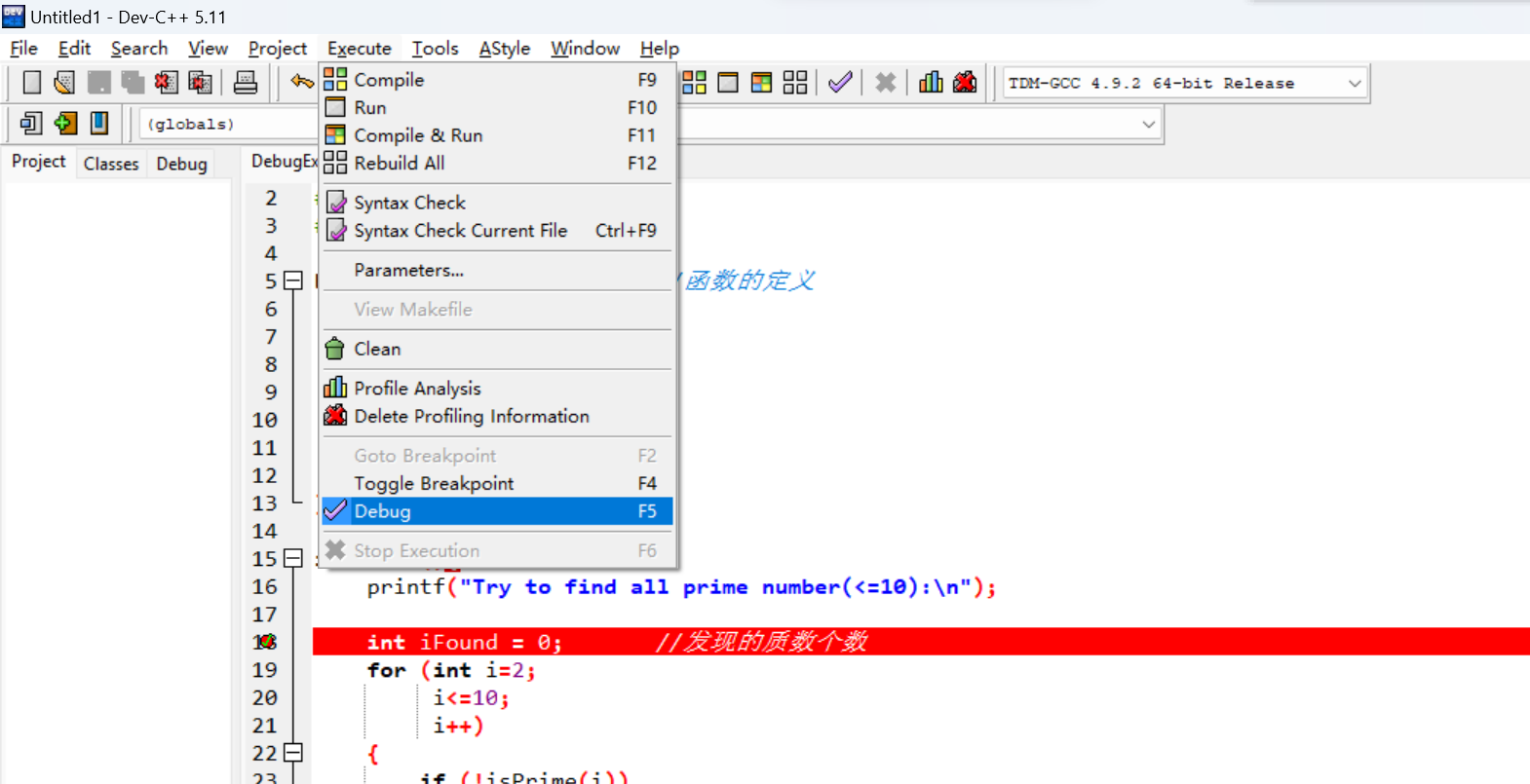The image size is (1530, 784).
Task: Select Profile Analysis menu entry
Action: [497, 389]
